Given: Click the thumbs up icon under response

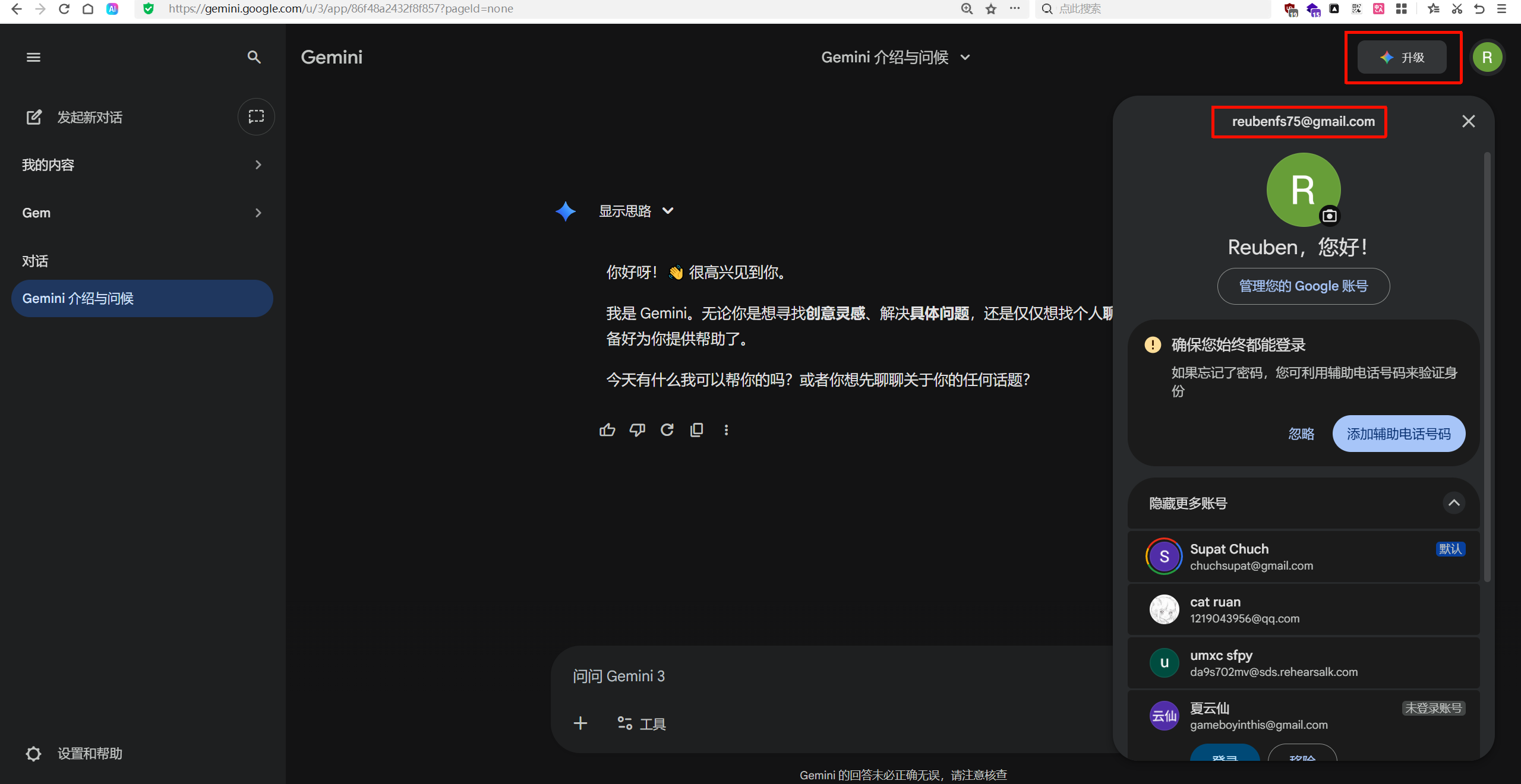Looking at the screenshot, I should pos(607,429).
